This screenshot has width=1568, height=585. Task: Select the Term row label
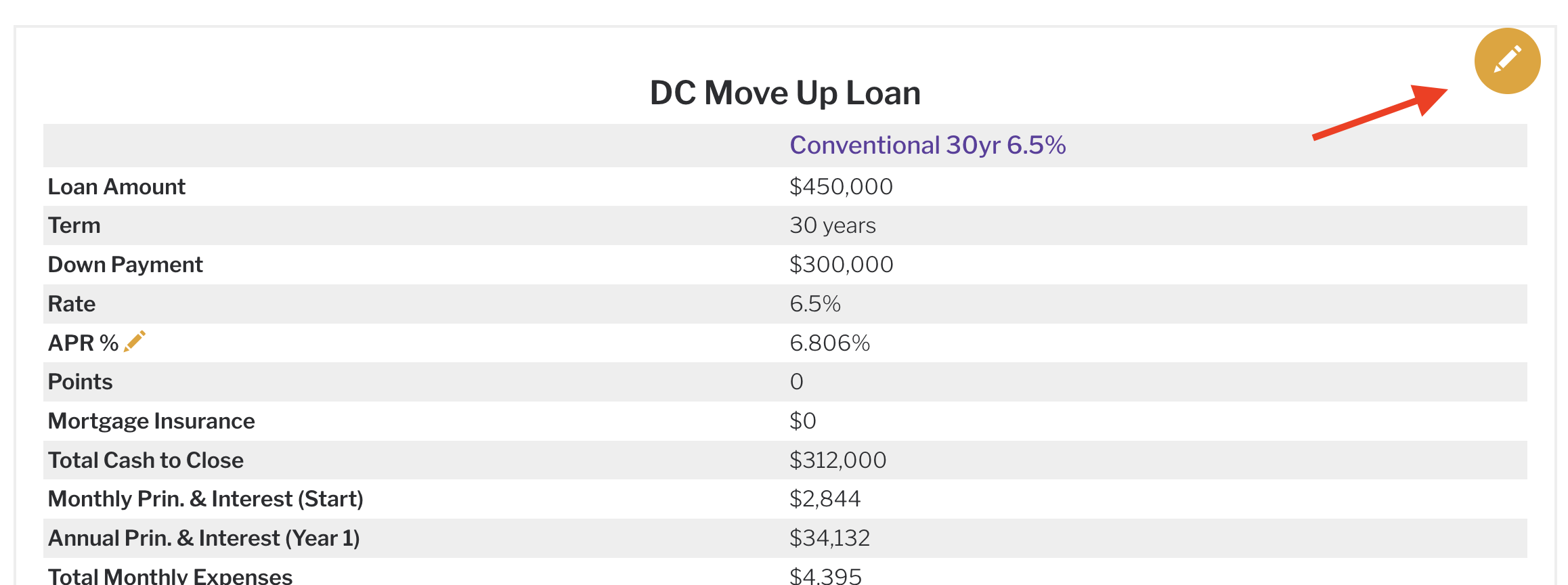click(74, 225)
